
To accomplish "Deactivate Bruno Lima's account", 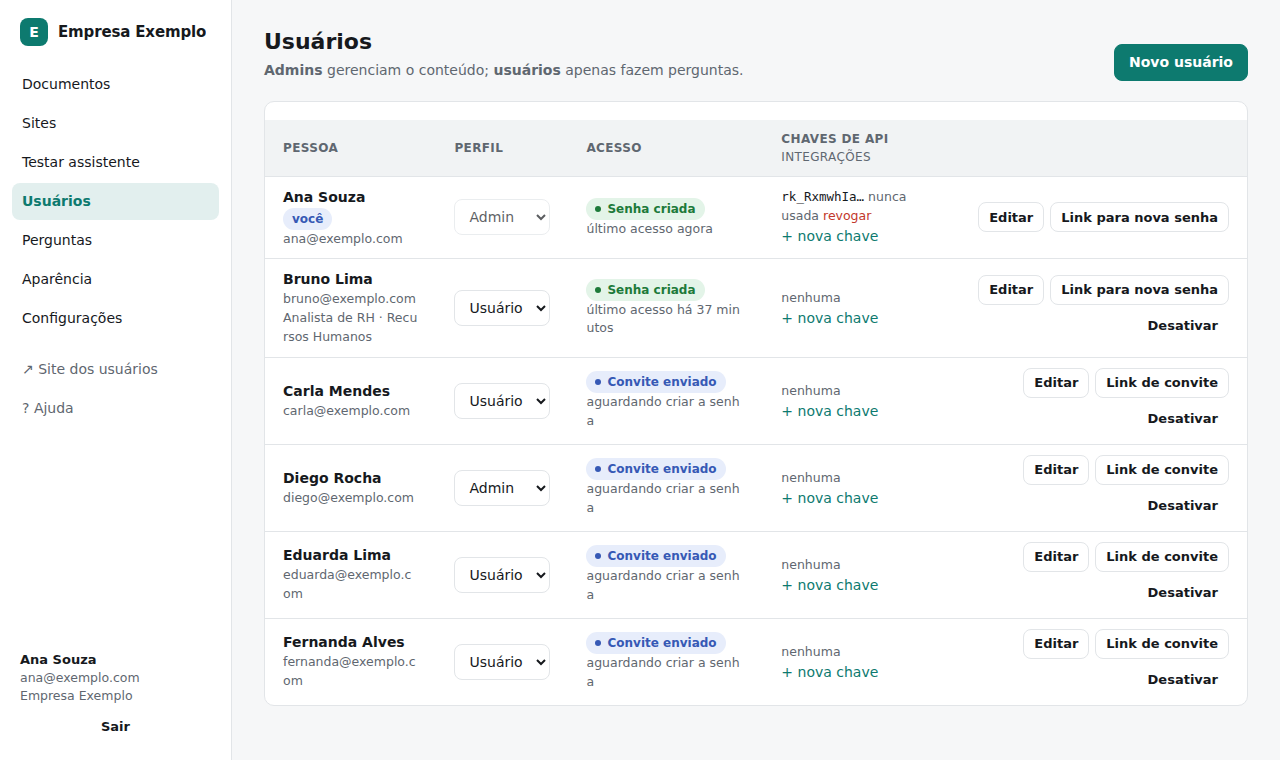I will (1183, 326).
